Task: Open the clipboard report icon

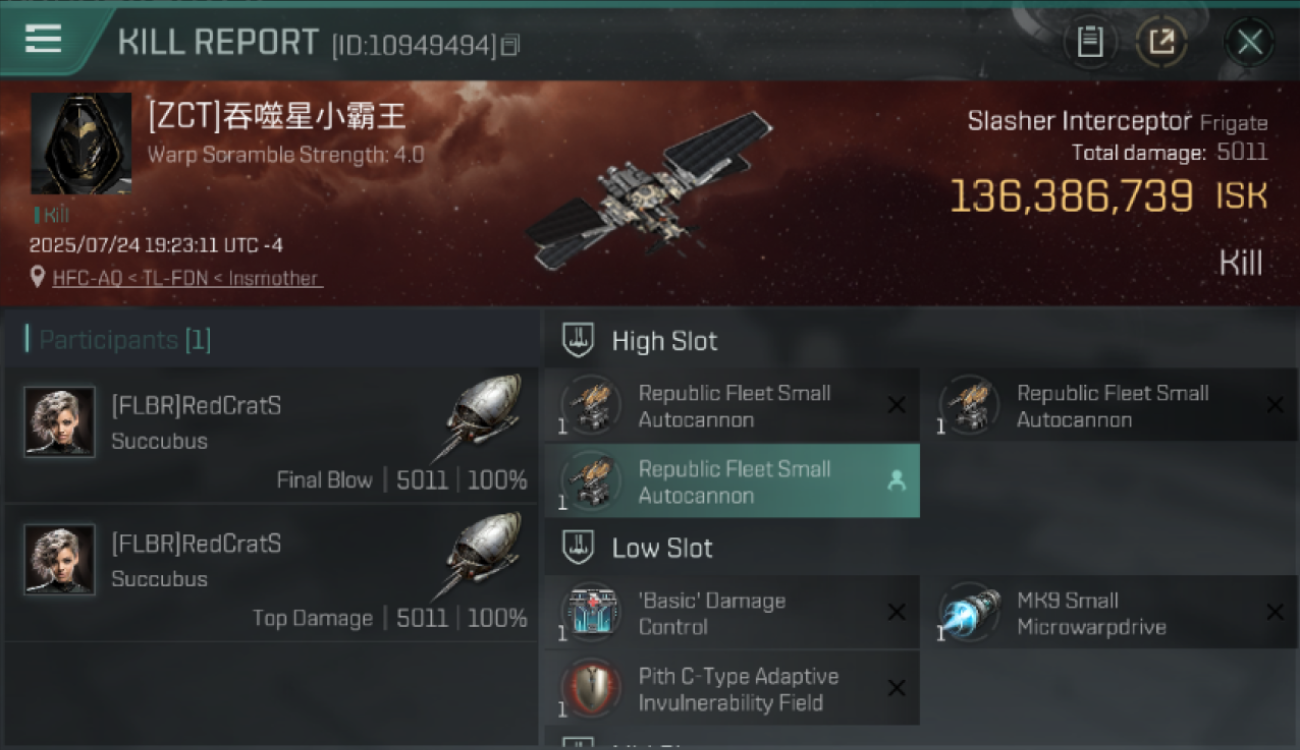Action: pyautogui.click(x=1090, y=42)
